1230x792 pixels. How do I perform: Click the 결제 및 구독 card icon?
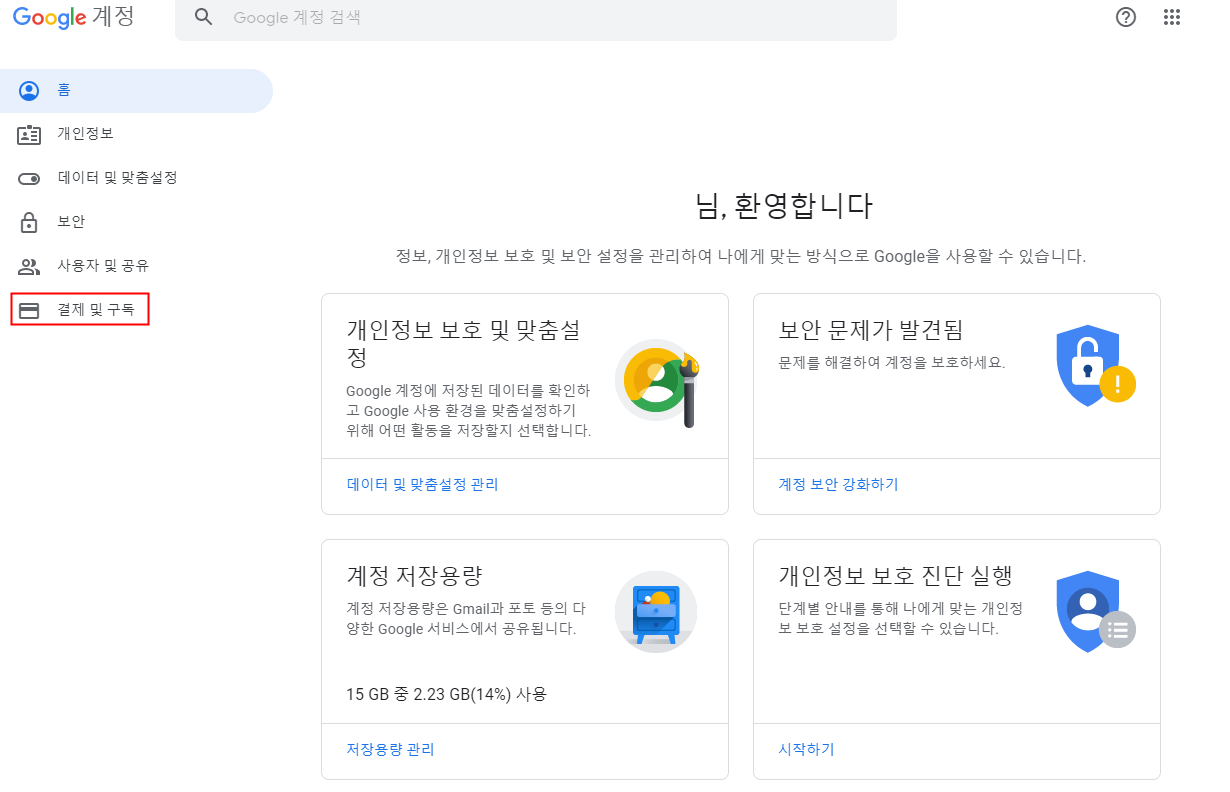pos(29,311)
